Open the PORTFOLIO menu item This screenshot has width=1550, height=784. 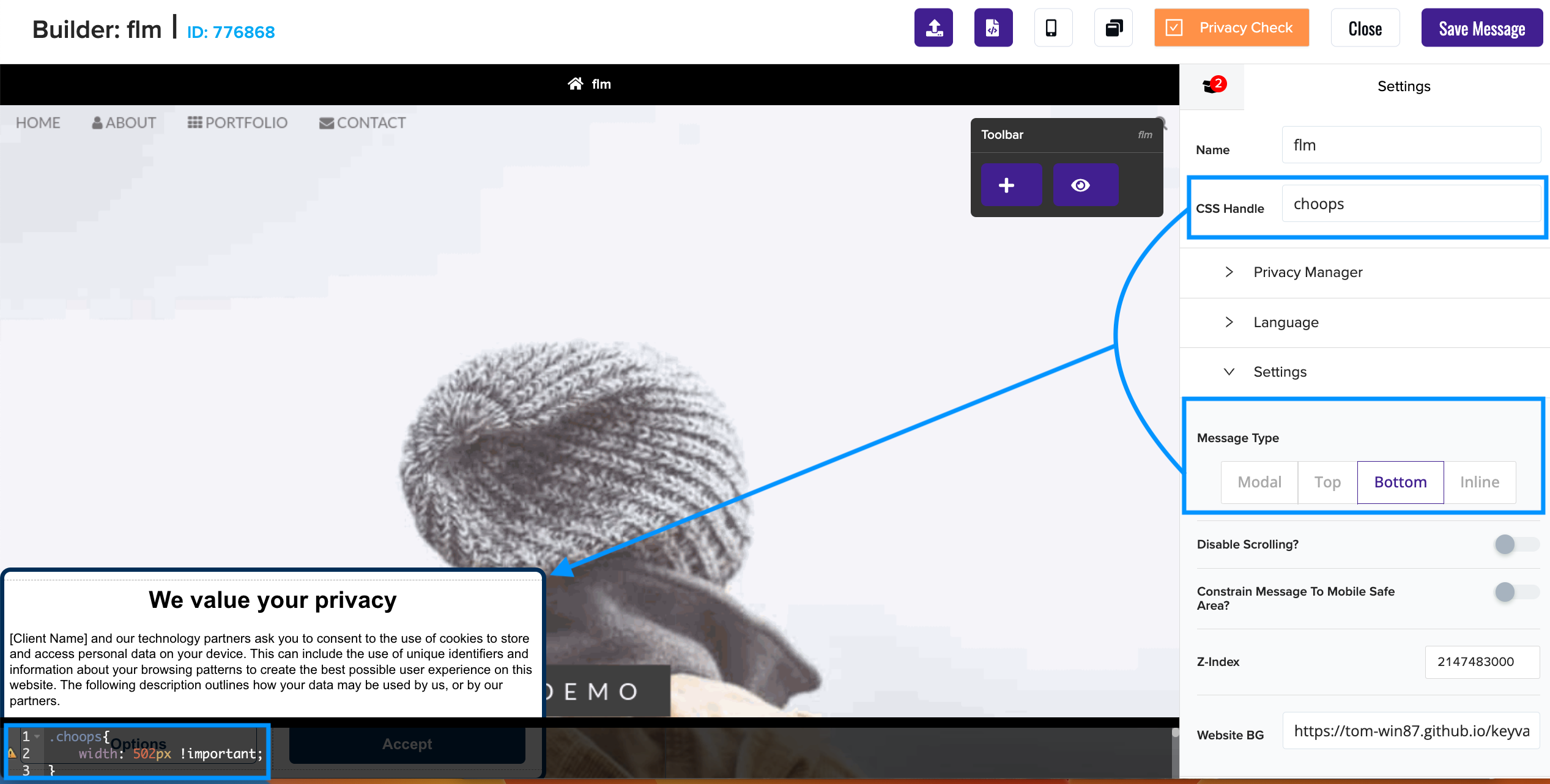[237, 123]
